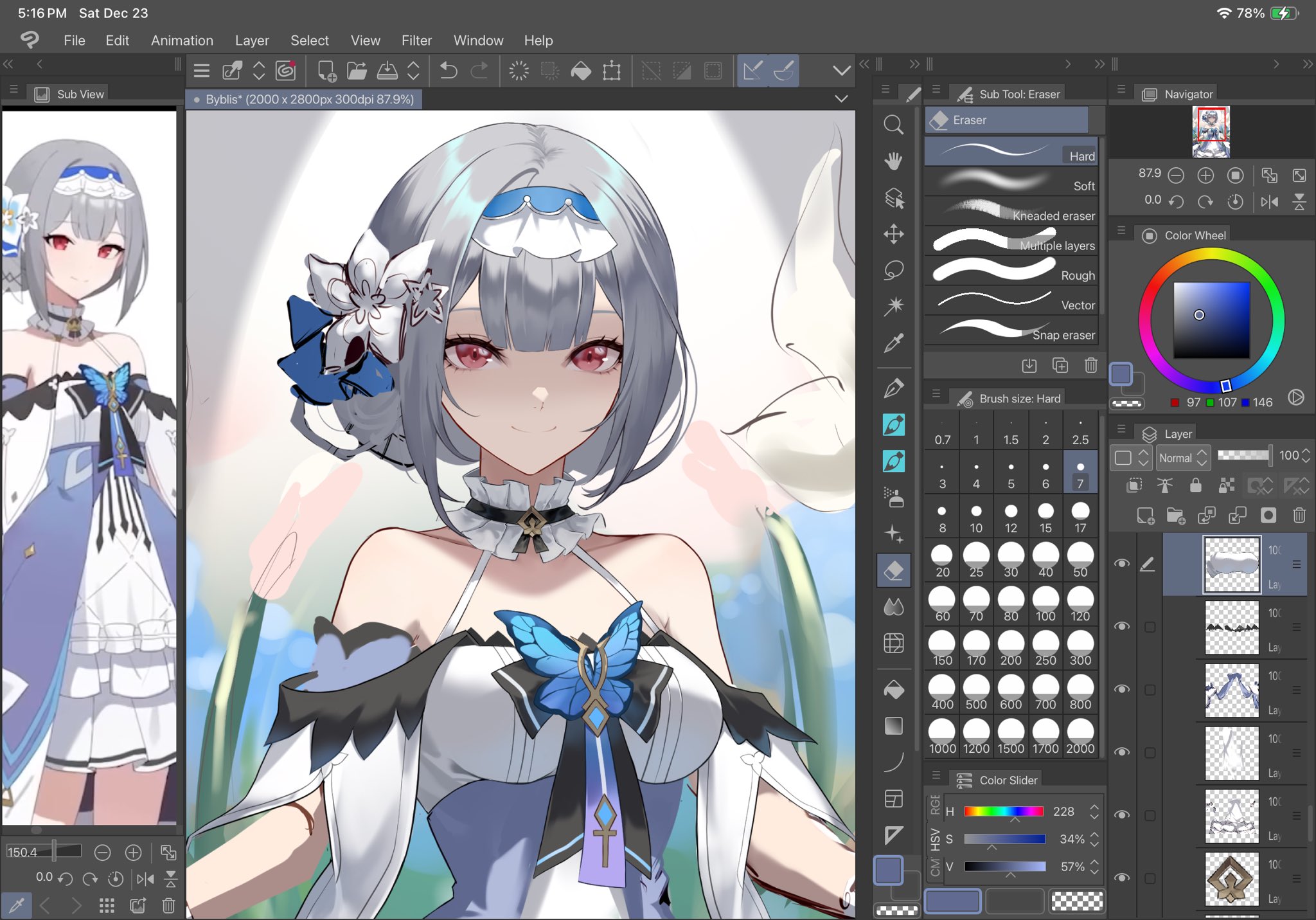Select the Lasso selection tool
The height and width of the screenshot is (920, 1316).
[x=893, y=270]
